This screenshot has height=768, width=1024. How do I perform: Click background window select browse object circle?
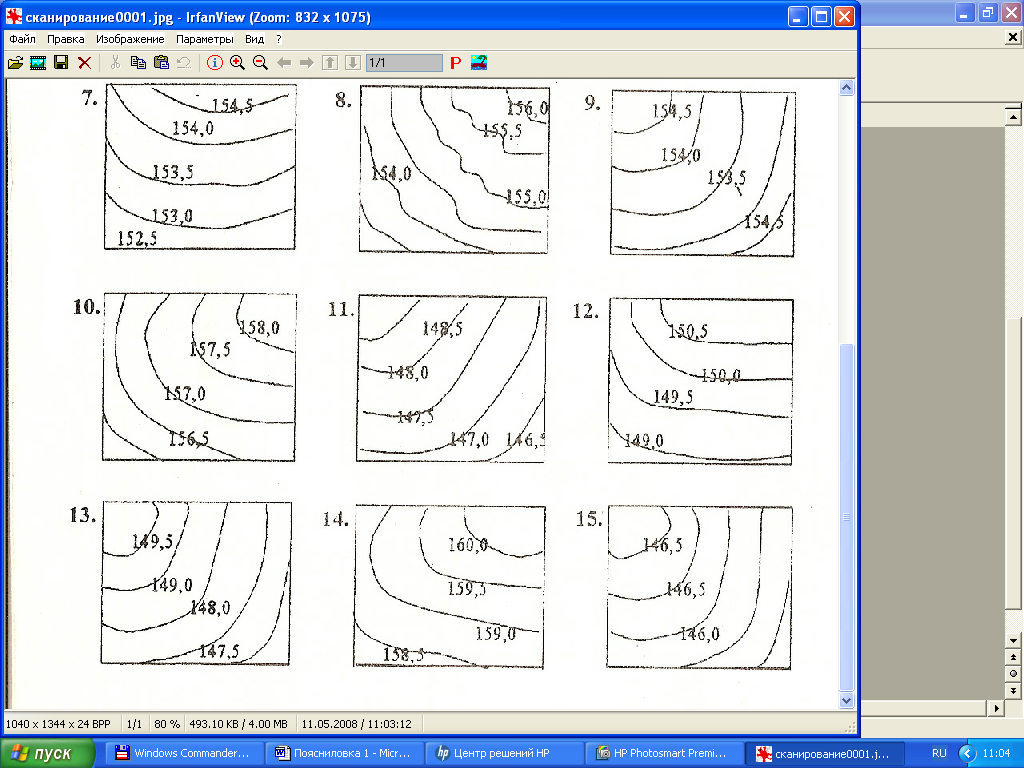point(1013,673)
